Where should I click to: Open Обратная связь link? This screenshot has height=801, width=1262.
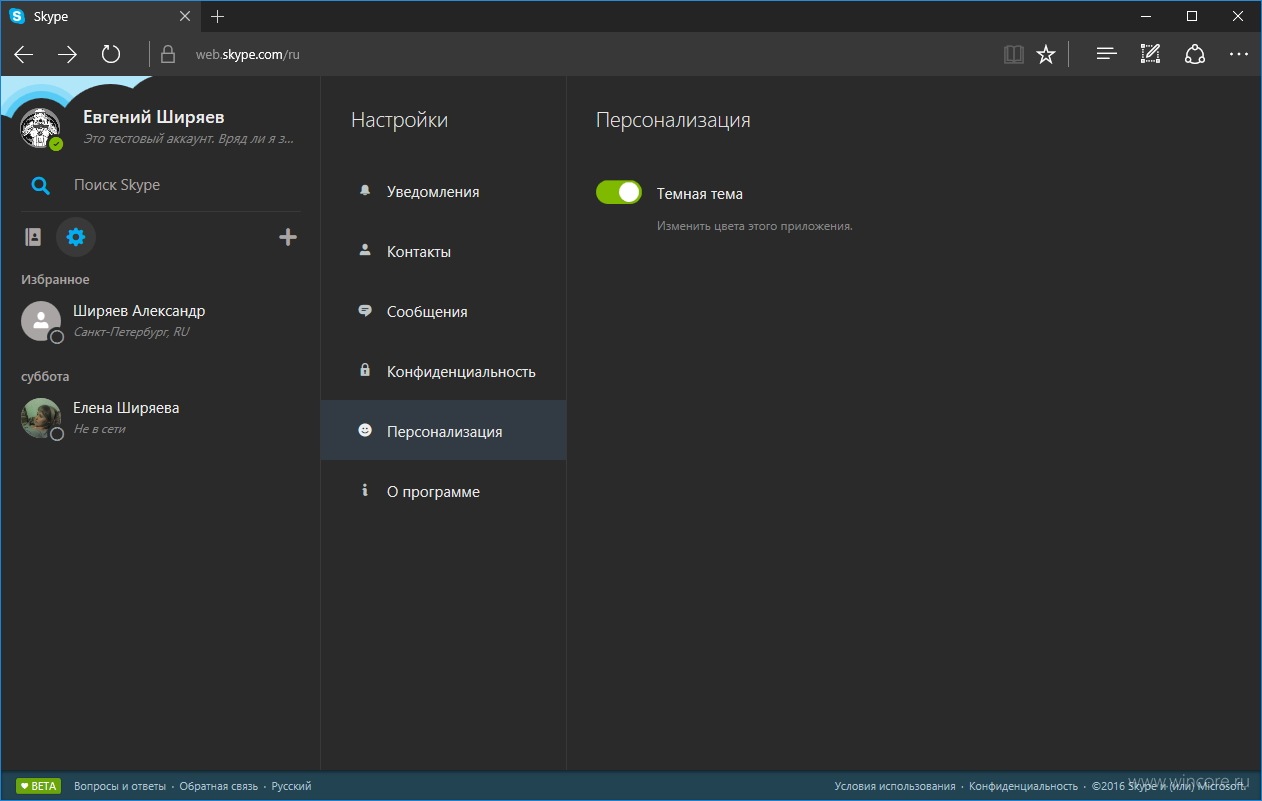click(x=218, y=786)
